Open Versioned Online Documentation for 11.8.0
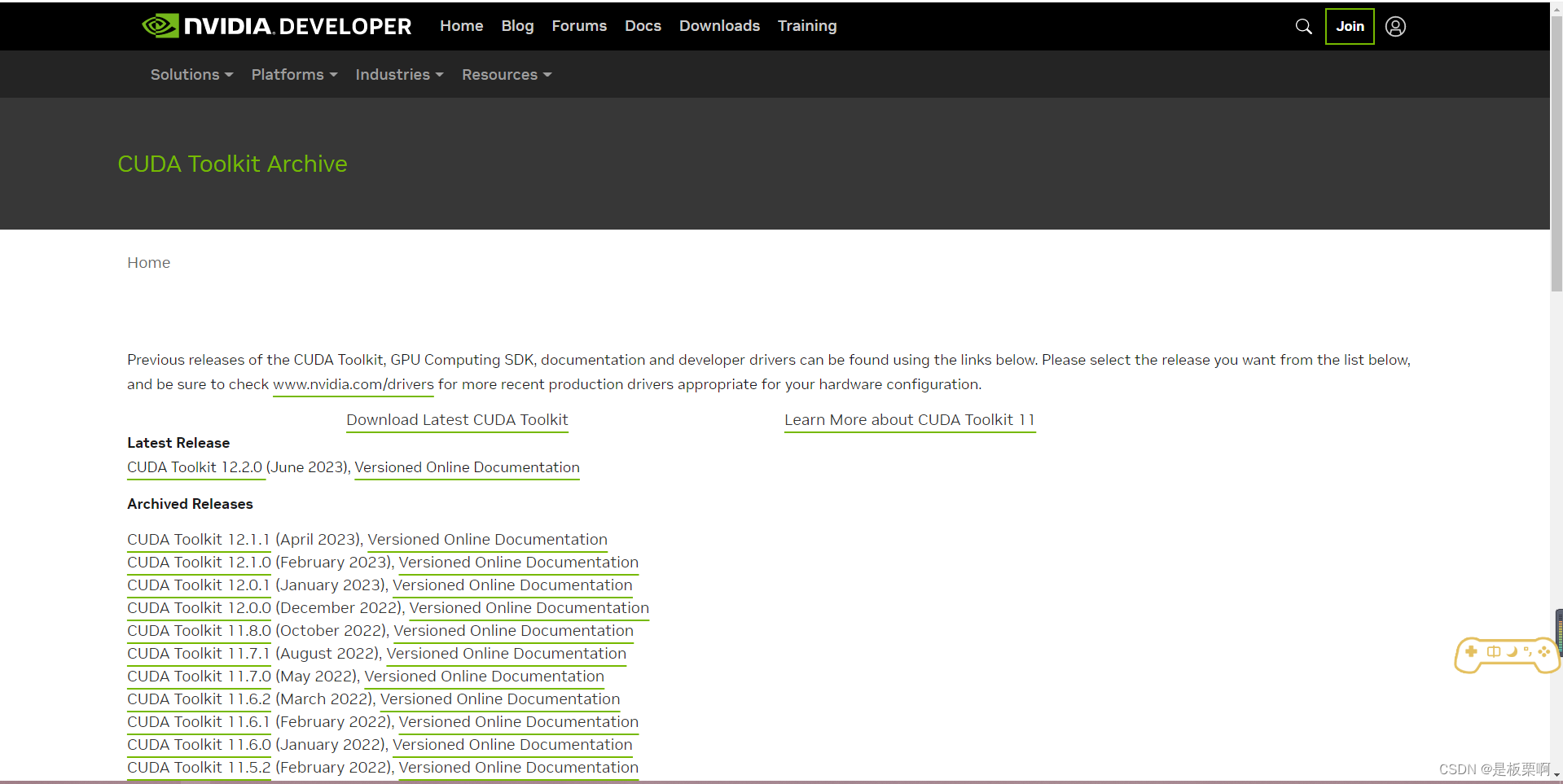The width and height of the screenshot is (1563, 784). click(x=513, y=631)
